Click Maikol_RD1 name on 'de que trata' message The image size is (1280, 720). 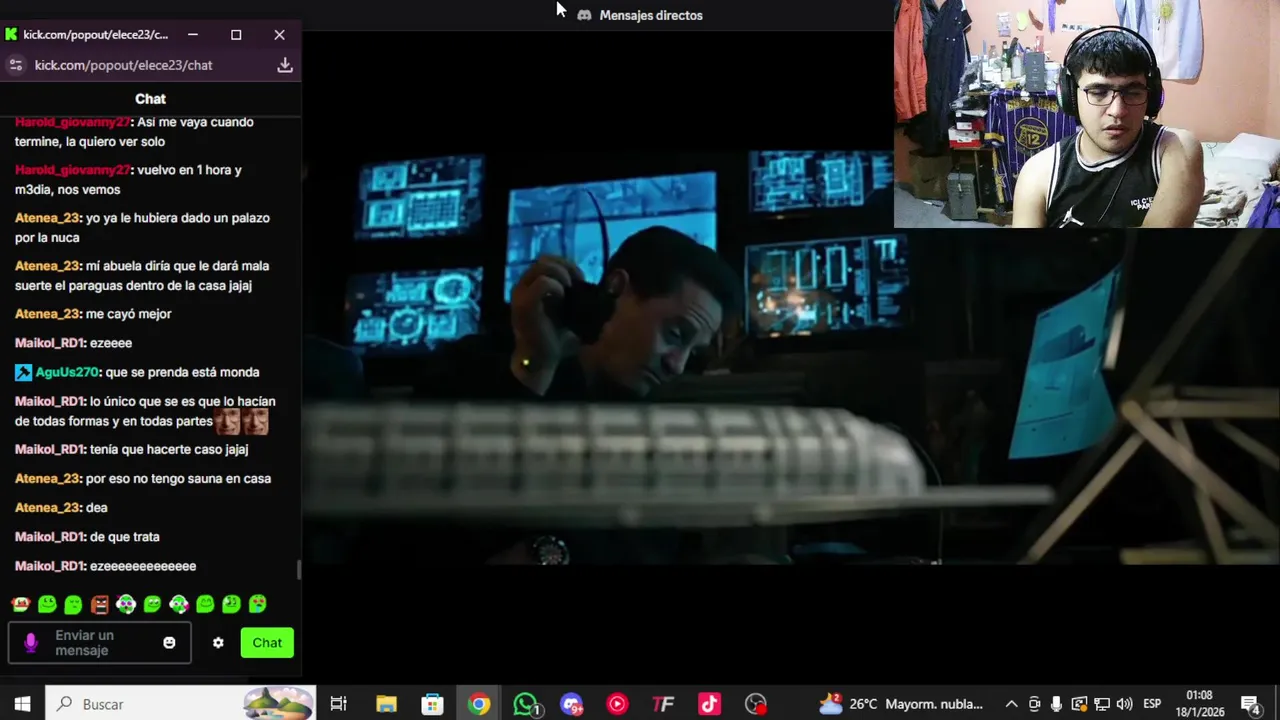[x=49, y=537]
